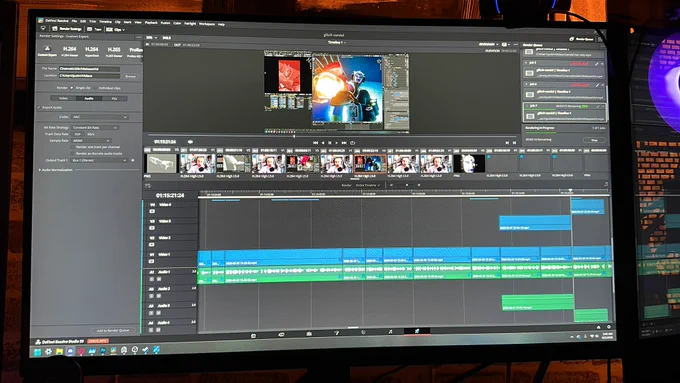This screenshot has width=680, height=383.
Task: Play reverse in viewer transport
Action: [323, 143]
